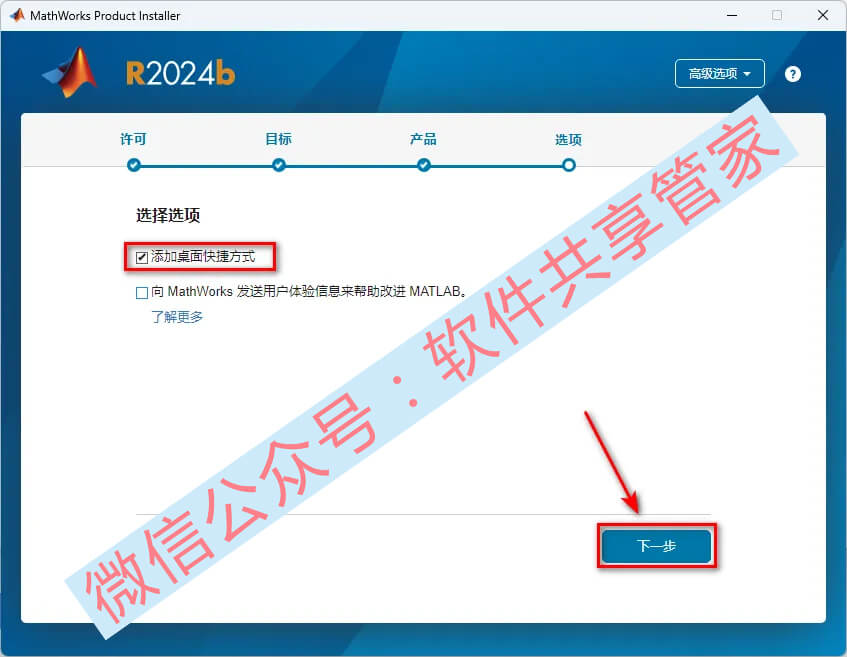Open the 了解更多 link
The height and width of the screenshot is (657, 847).
point(177,317)
